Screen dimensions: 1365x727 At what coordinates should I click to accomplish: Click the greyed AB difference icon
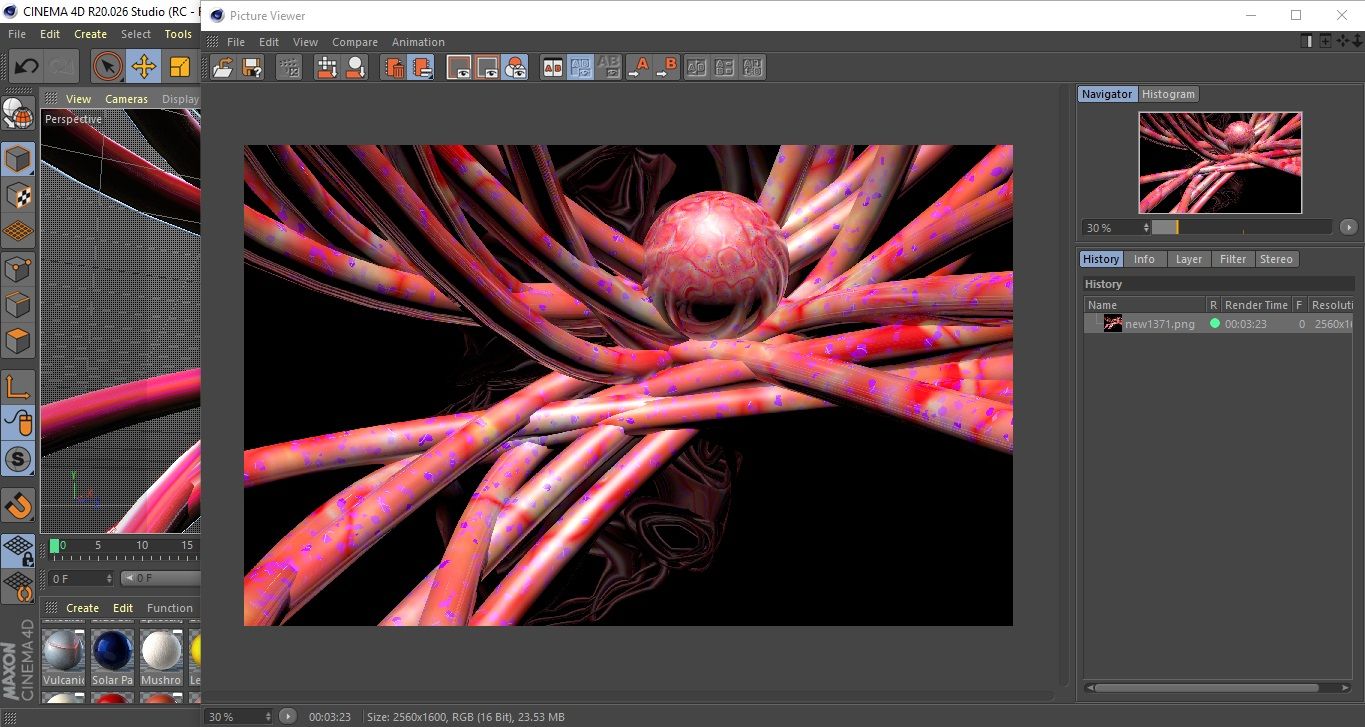click(x=608, y=67)
